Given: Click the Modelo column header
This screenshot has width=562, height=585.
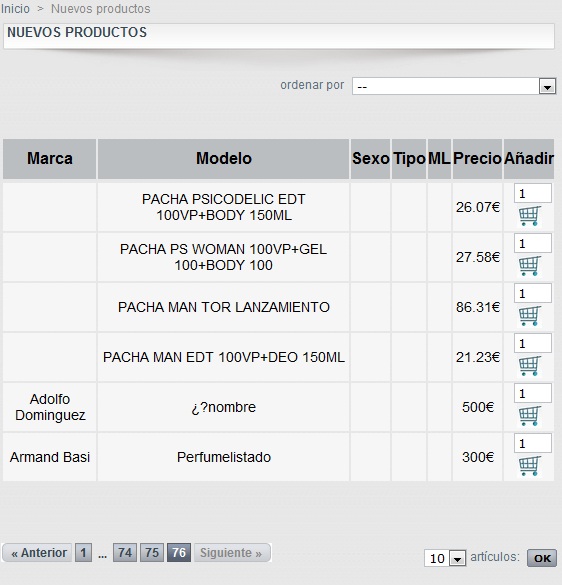Looking at the screenshot, I should coord(224,159).
